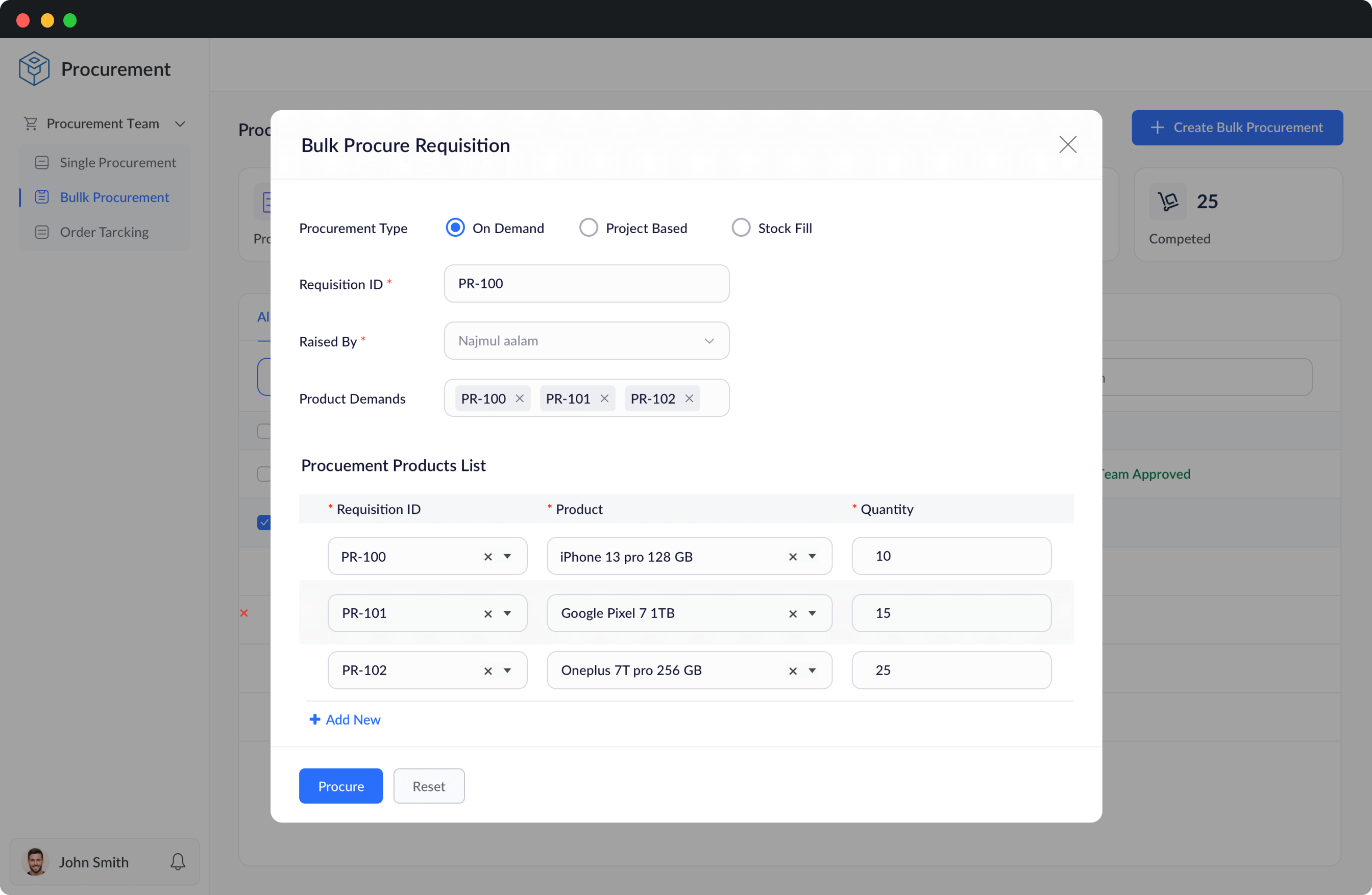Select the Project Based procurement type
Viewport: 1372px width, 895px height.
coord(588,227)
